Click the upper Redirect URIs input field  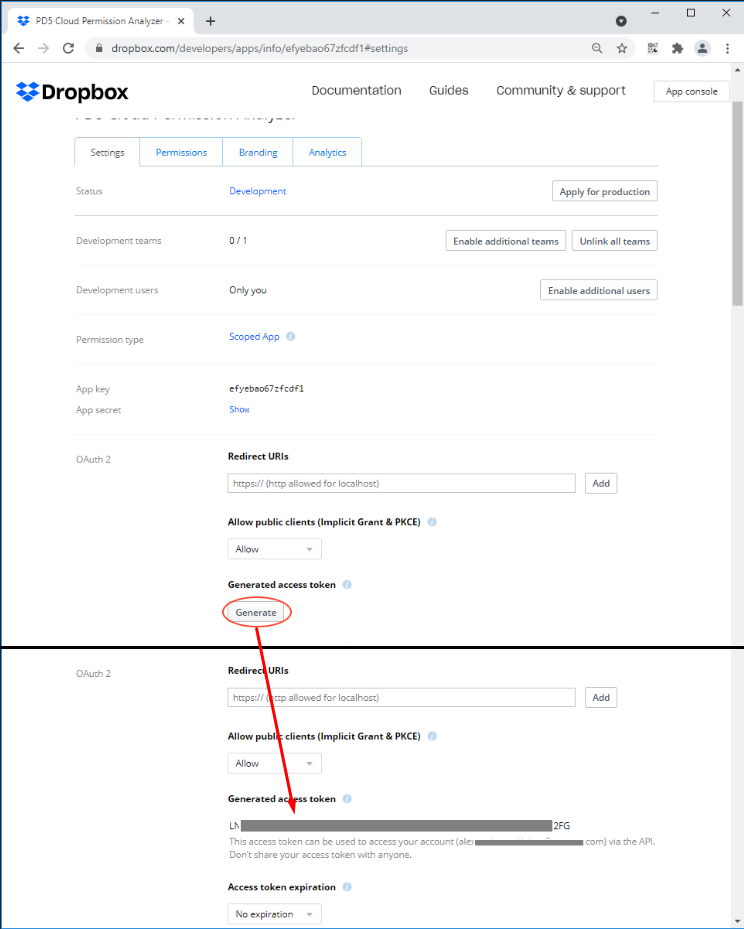tap(401, 483)
